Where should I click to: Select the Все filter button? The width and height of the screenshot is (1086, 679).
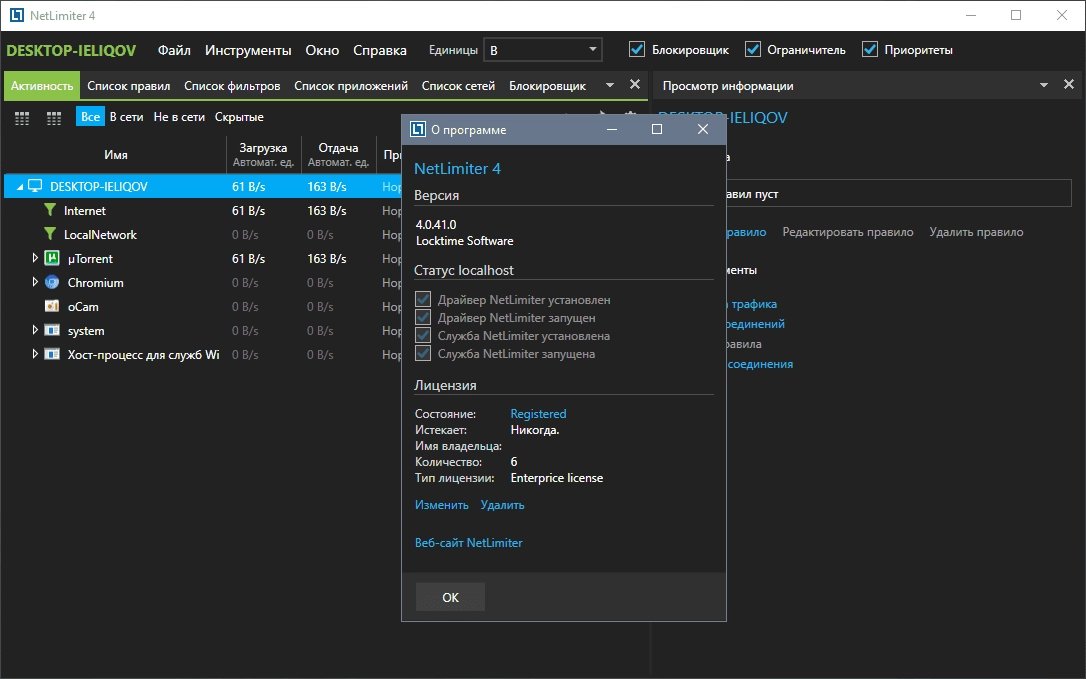tap(90, 116)
